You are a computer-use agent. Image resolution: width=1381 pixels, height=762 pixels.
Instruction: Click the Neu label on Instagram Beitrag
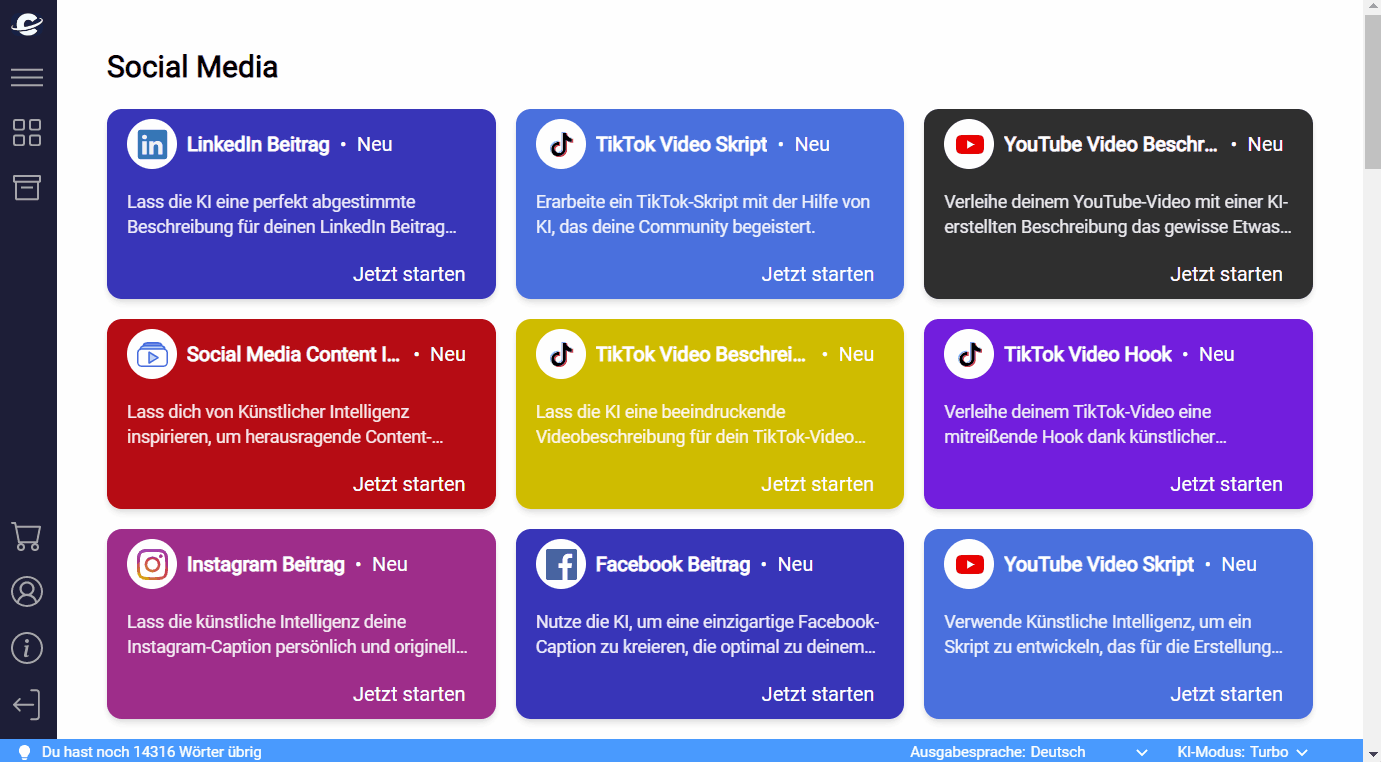point(390,564)
